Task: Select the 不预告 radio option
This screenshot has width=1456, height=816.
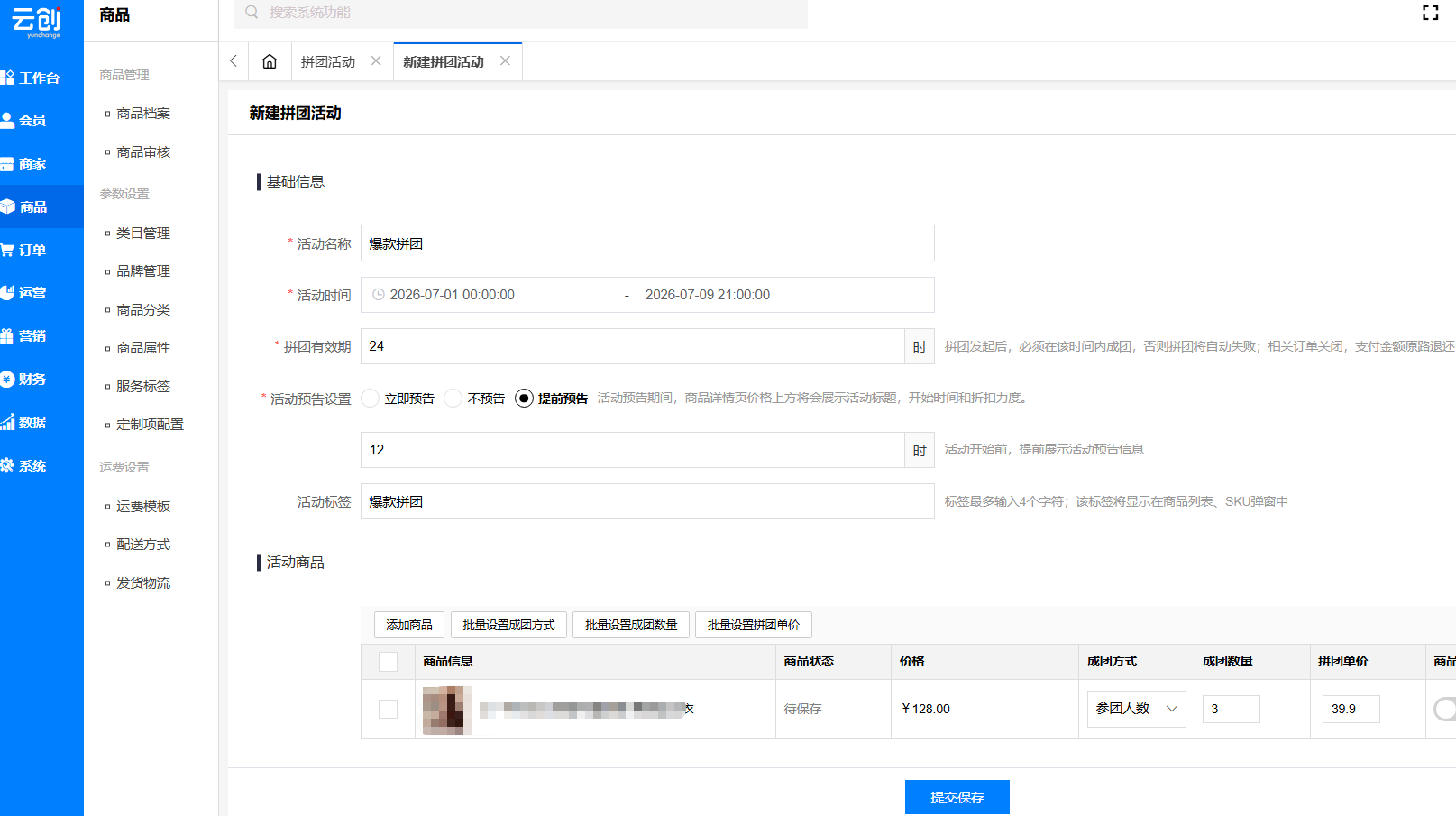Action: 453,398
